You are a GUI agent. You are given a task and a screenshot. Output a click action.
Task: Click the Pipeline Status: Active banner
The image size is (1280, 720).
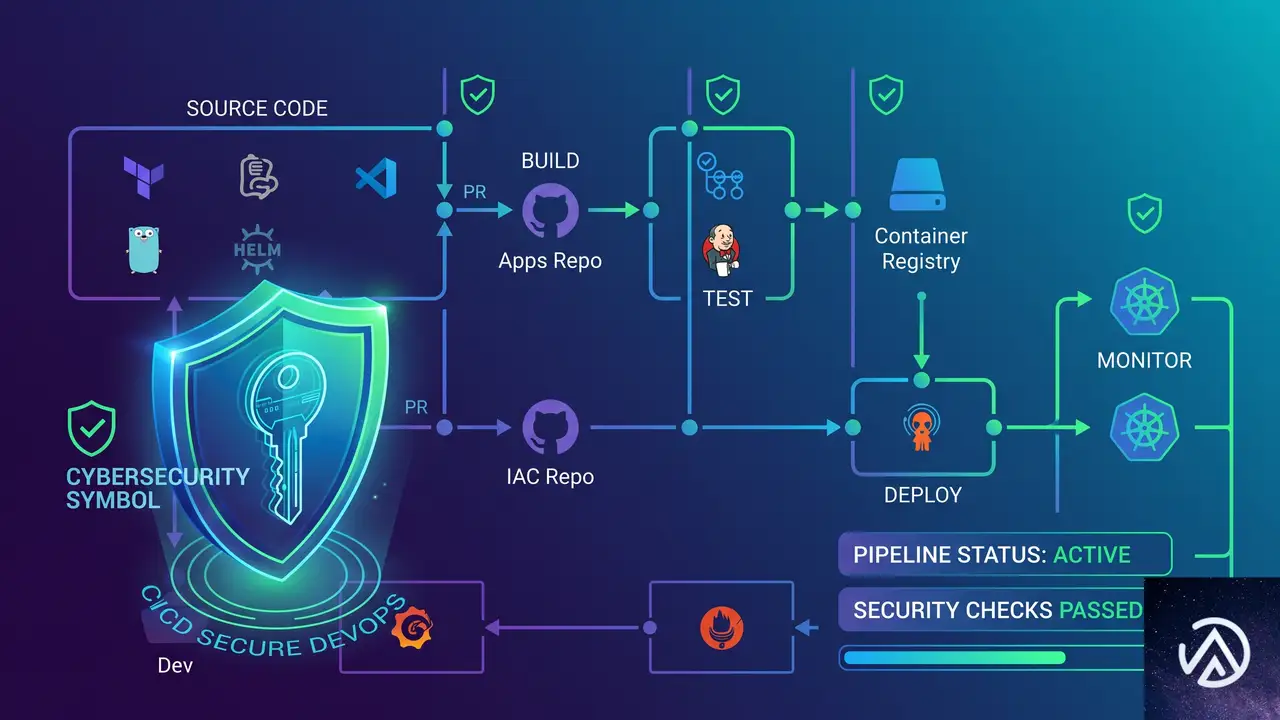coord(1005,555)
